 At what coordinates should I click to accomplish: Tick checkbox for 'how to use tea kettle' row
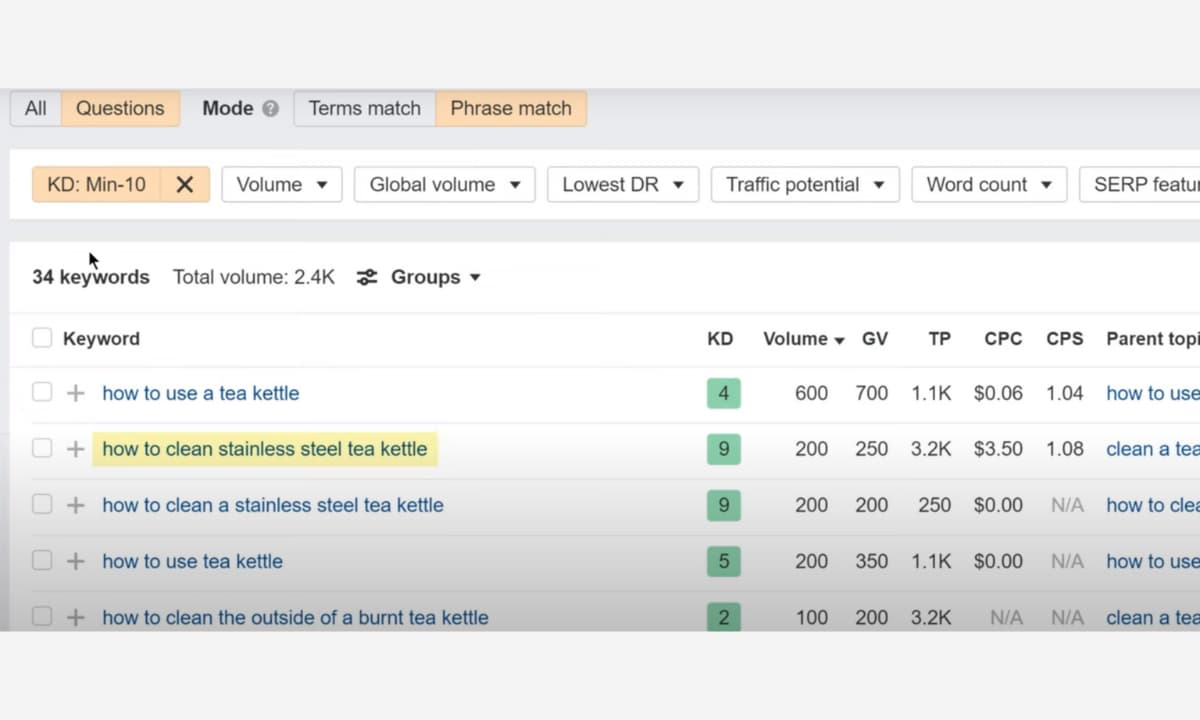click(42, 561)
